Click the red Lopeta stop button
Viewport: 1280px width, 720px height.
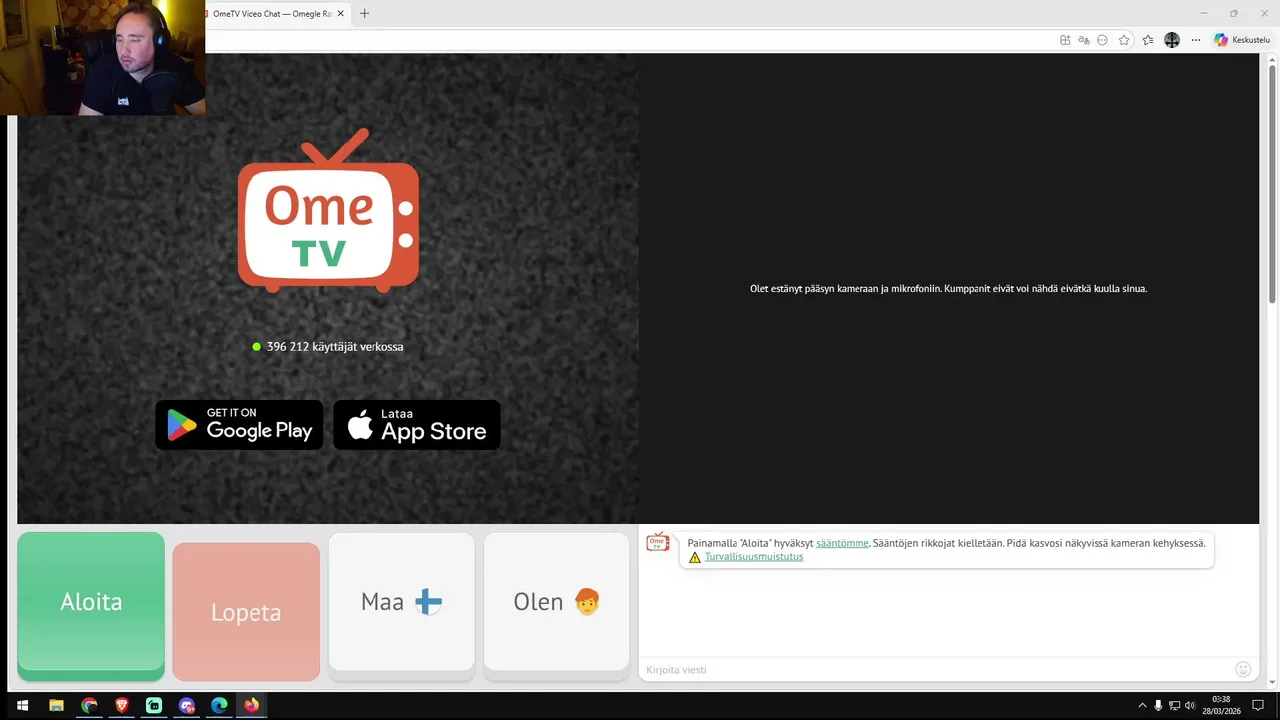click(x=246, y=612)
